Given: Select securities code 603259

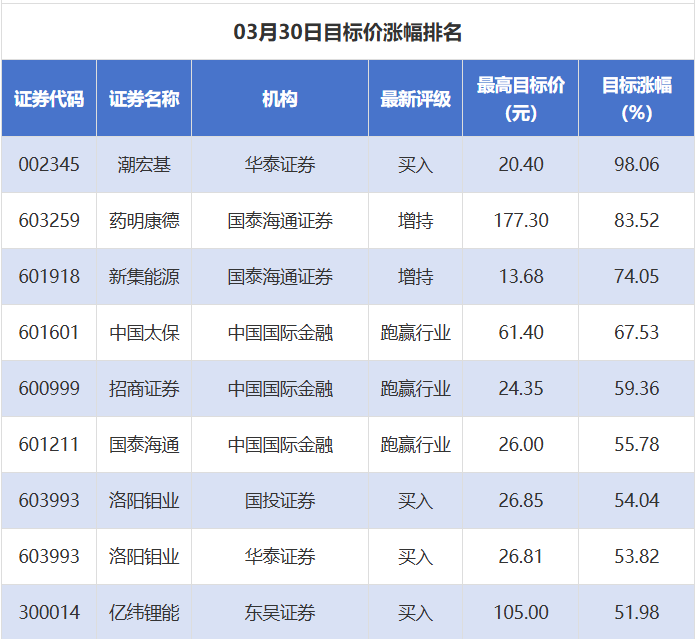Looking at the screenshot, I should [x=49, y=220].
